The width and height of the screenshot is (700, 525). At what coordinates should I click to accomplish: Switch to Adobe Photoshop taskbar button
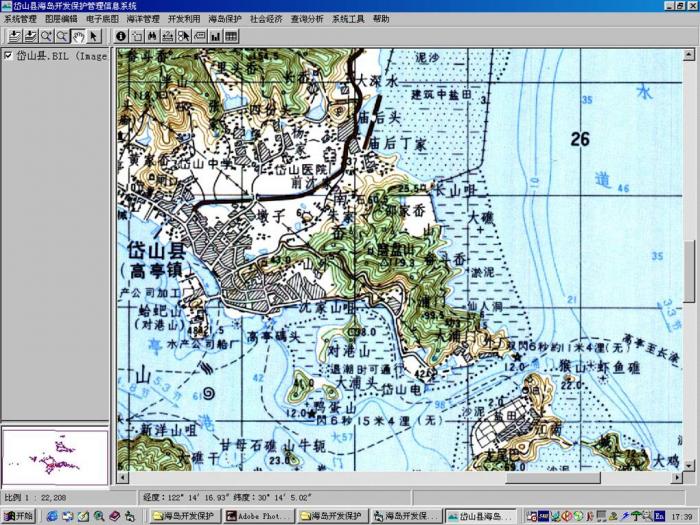[x=258, y=516]
